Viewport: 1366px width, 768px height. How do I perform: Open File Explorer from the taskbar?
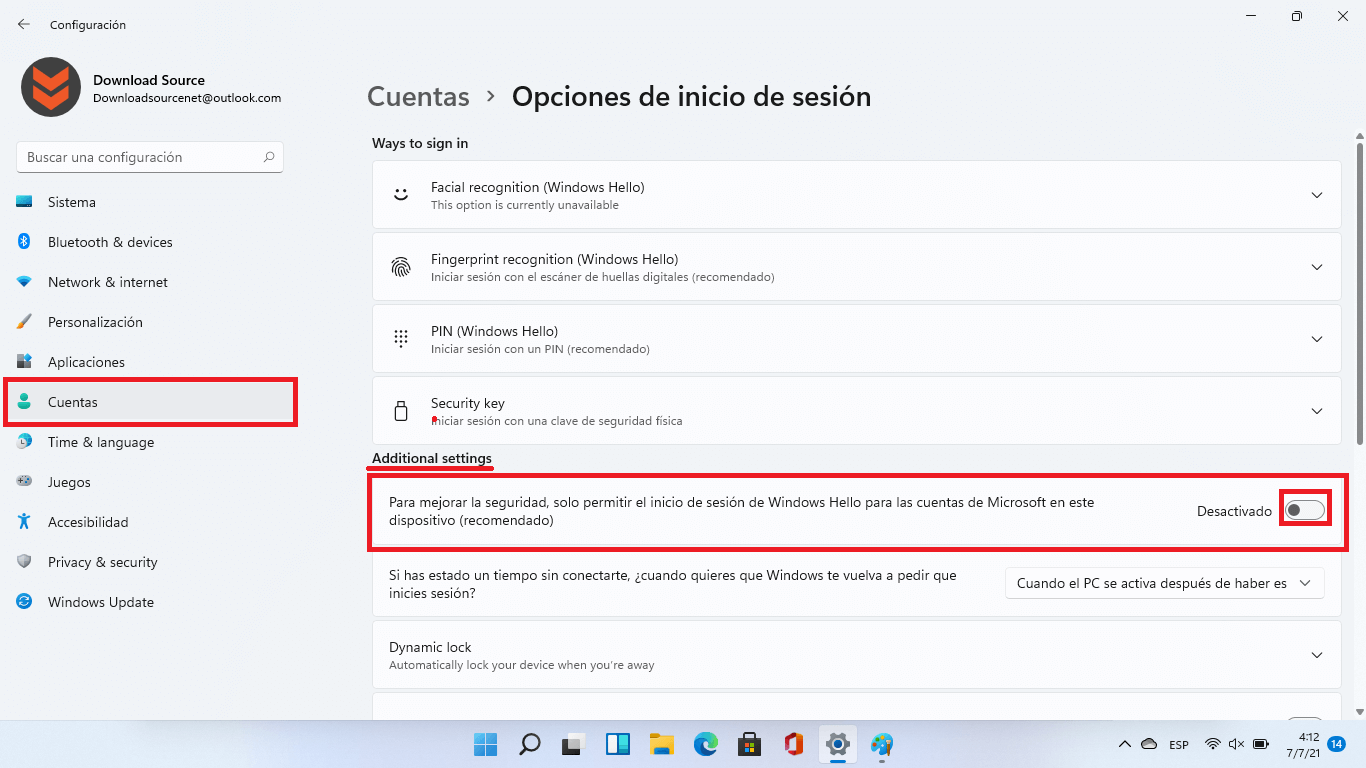click(x=662, y=744)
